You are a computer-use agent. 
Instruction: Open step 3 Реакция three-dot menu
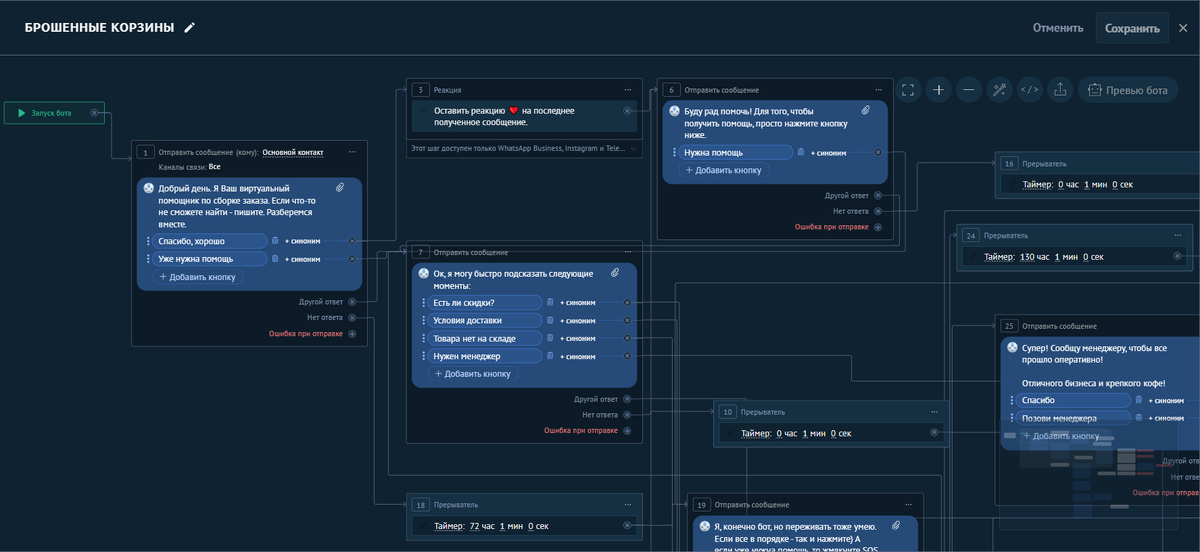point(627,90)
